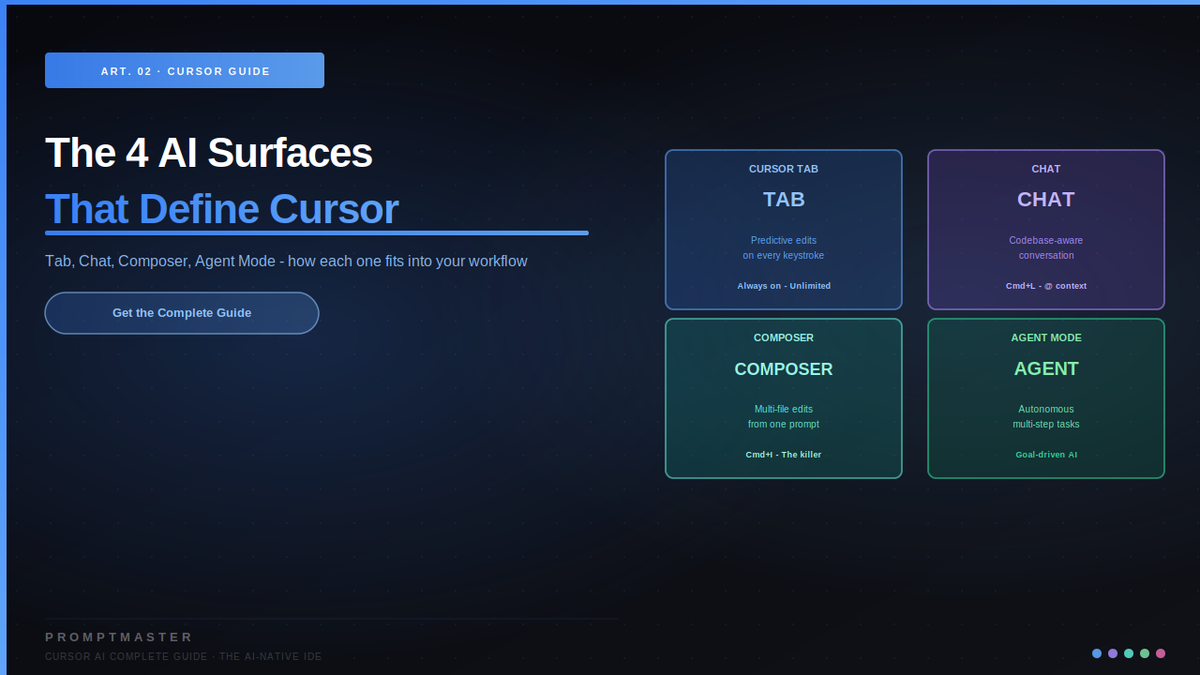This screenshot has width=1200, height=675.
Task: Click the blue heading 'That Define Cursor'
Action: [x=222, y=209]
